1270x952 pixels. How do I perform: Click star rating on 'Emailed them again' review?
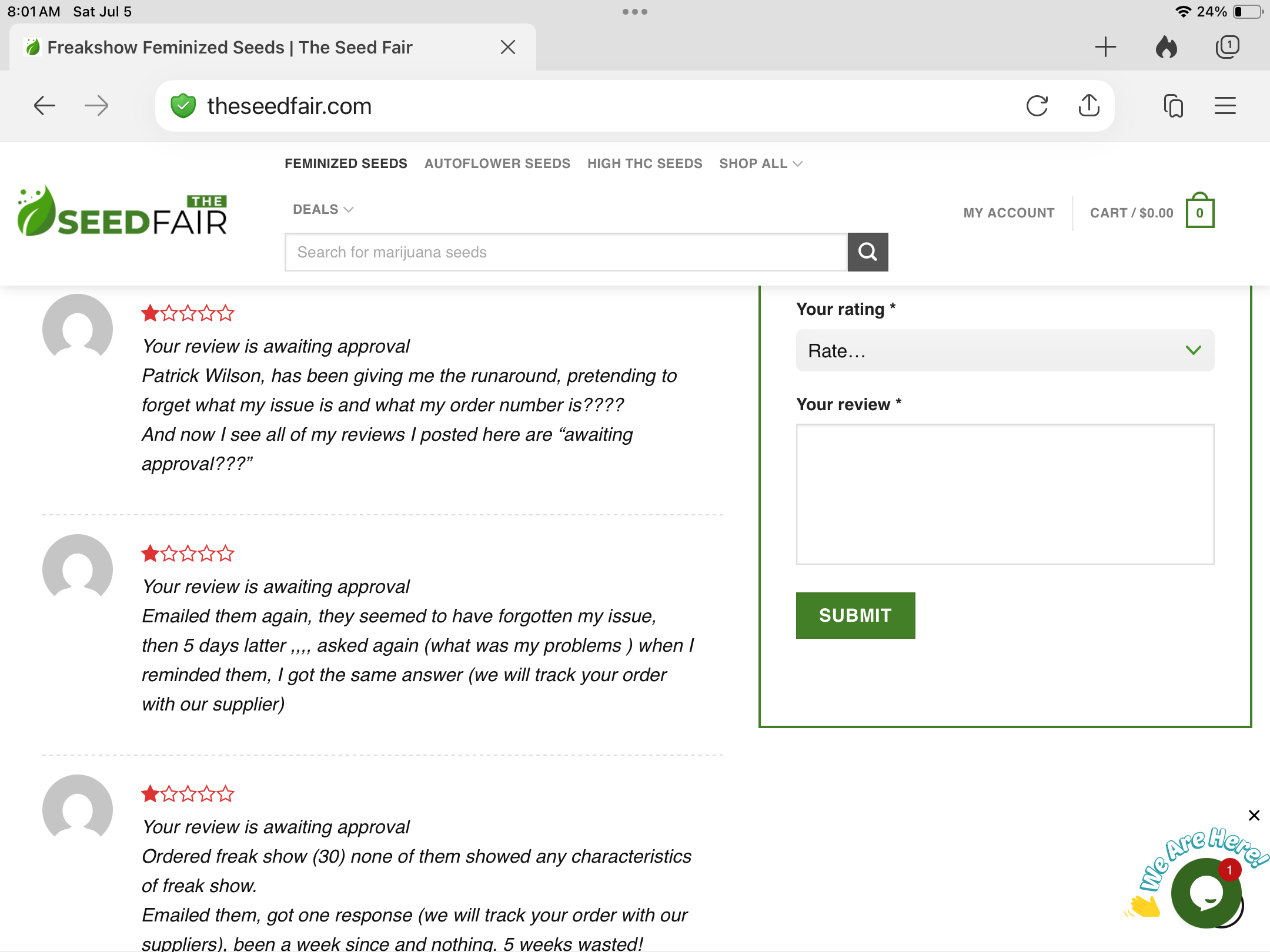[x=188, y=554]
